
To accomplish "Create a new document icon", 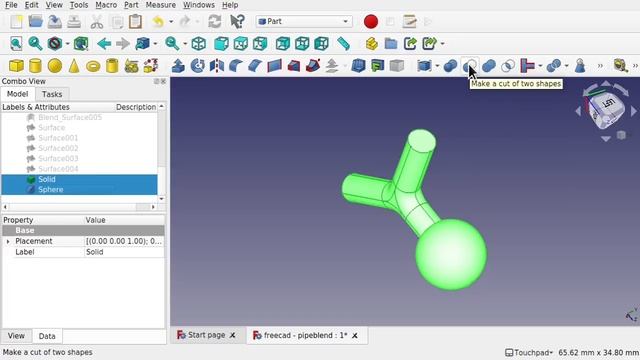I will (x=16, y=22).
